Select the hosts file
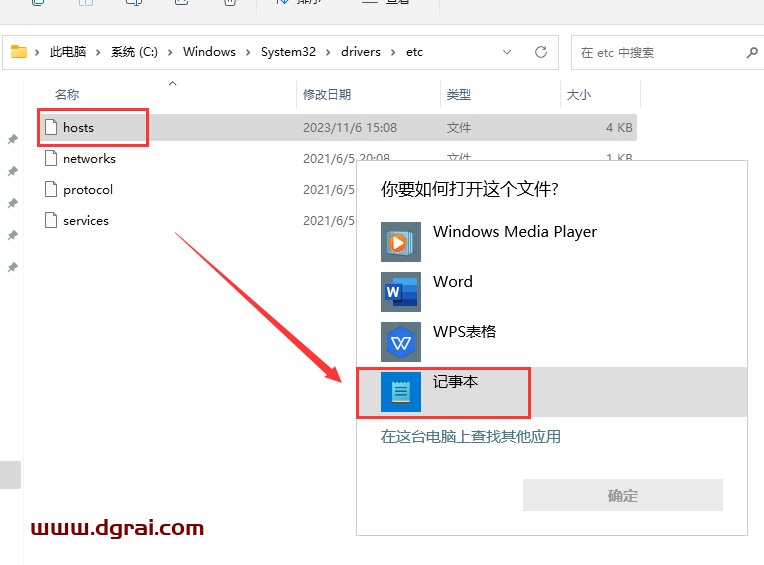Image resolution: width=764 pixels, height=565 pixels. pos(78,128)
